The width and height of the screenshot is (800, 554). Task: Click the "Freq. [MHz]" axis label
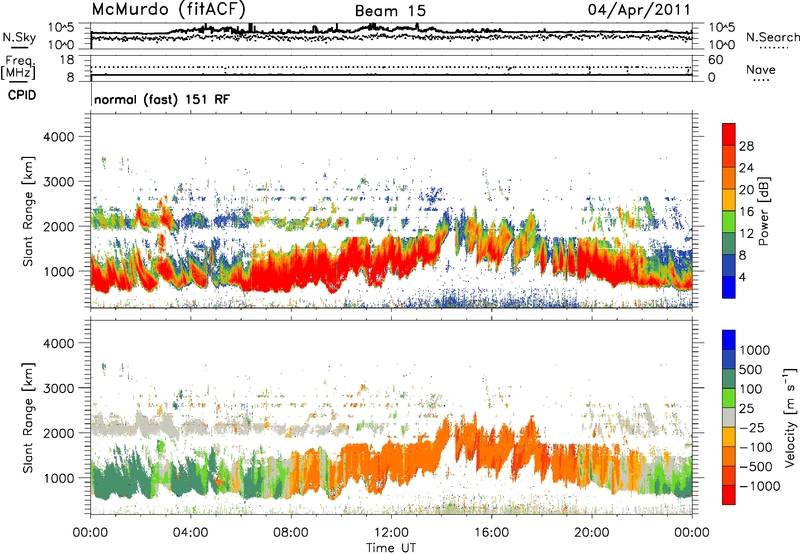[x=18, y=67]
